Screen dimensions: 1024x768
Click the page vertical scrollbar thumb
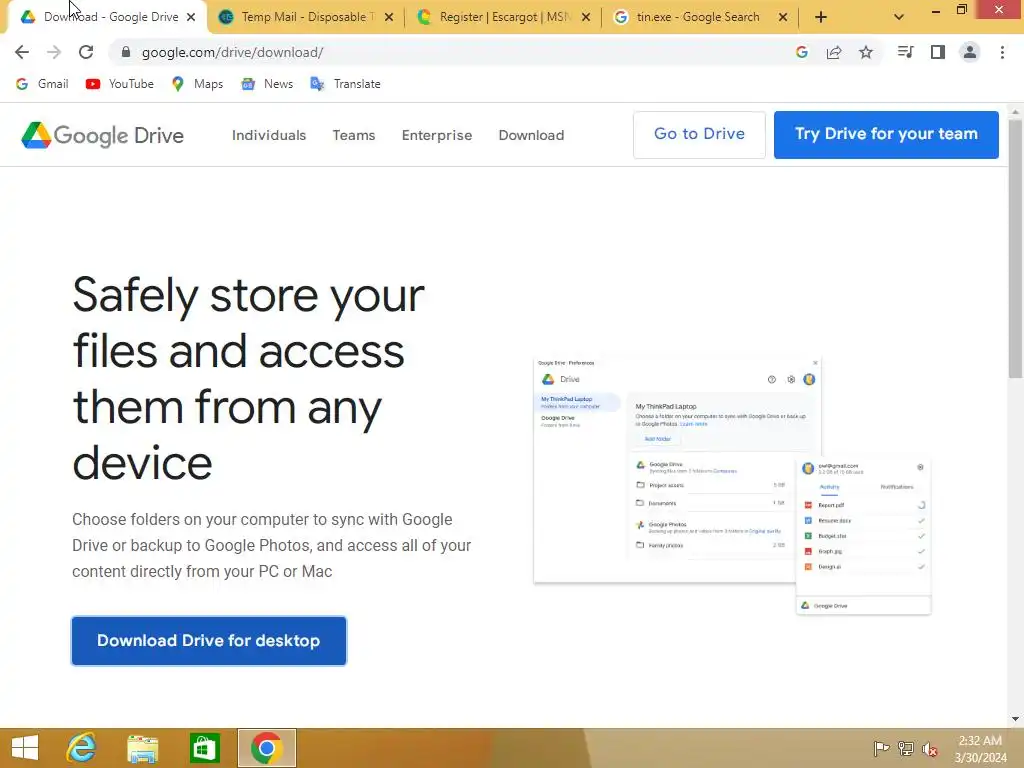pyautogui.click(x=1015, y=248)
